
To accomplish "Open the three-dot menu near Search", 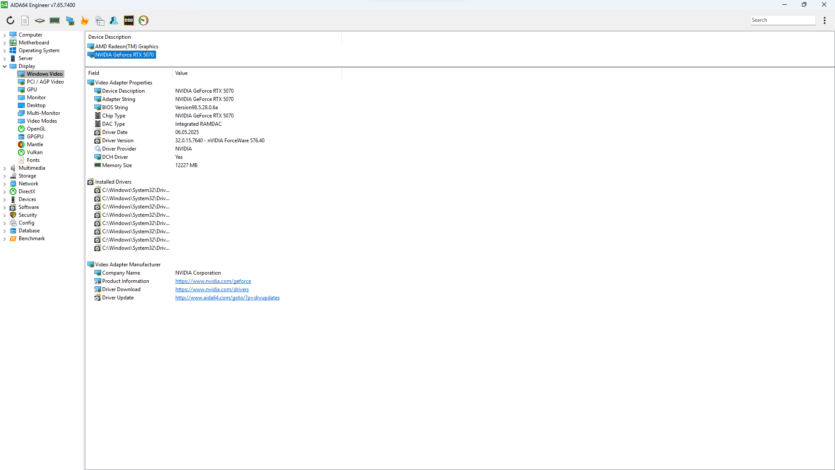I will pos(824,20).
